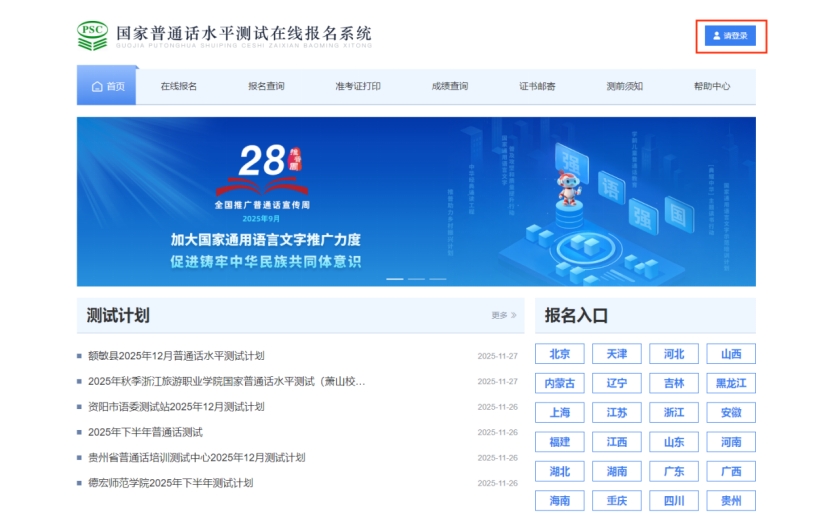Open 证书邮寄 navigation item
The width and height of the screenshot is (830, 518).
(537, 86)
